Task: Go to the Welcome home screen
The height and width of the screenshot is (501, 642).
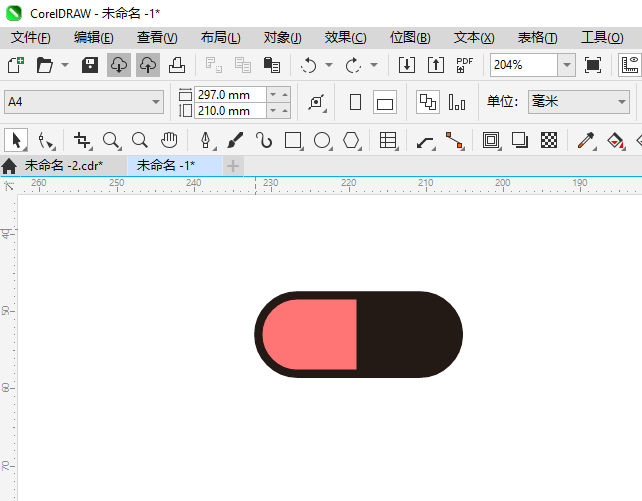Action: (9, 166)
